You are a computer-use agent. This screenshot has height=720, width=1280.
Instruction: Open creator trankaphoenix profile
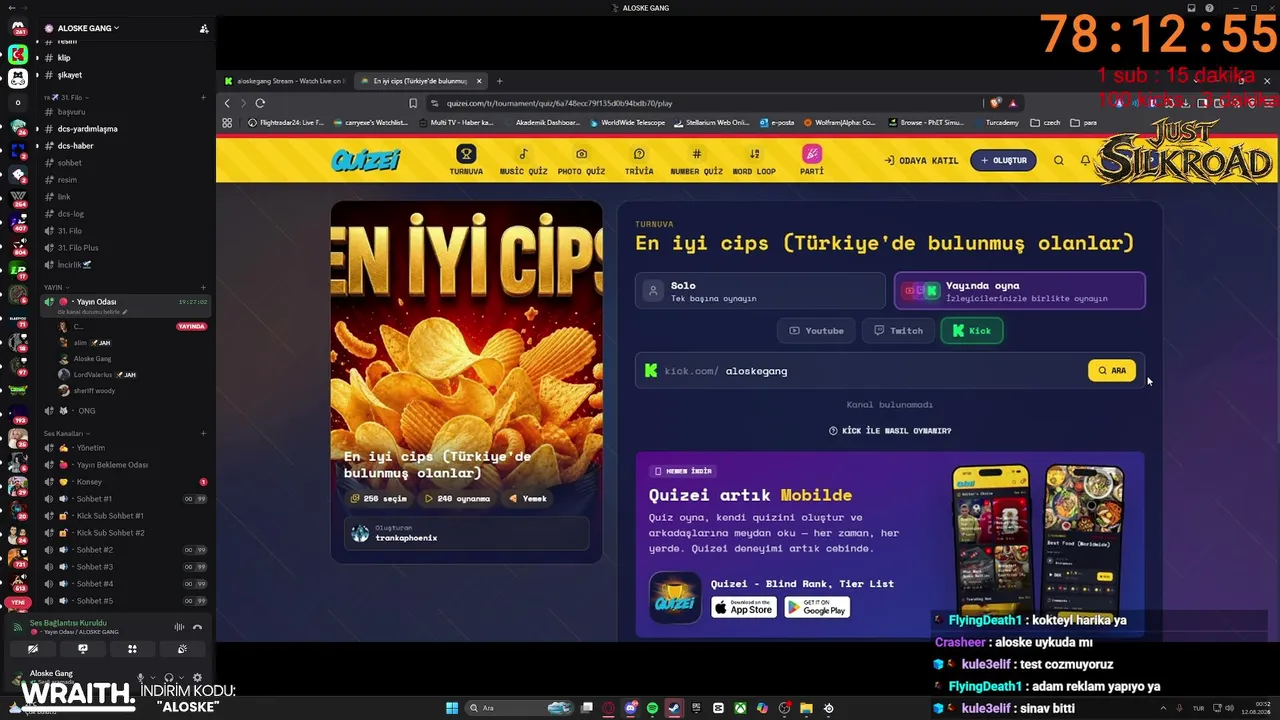pyautogui.click(x=466, y=533)
